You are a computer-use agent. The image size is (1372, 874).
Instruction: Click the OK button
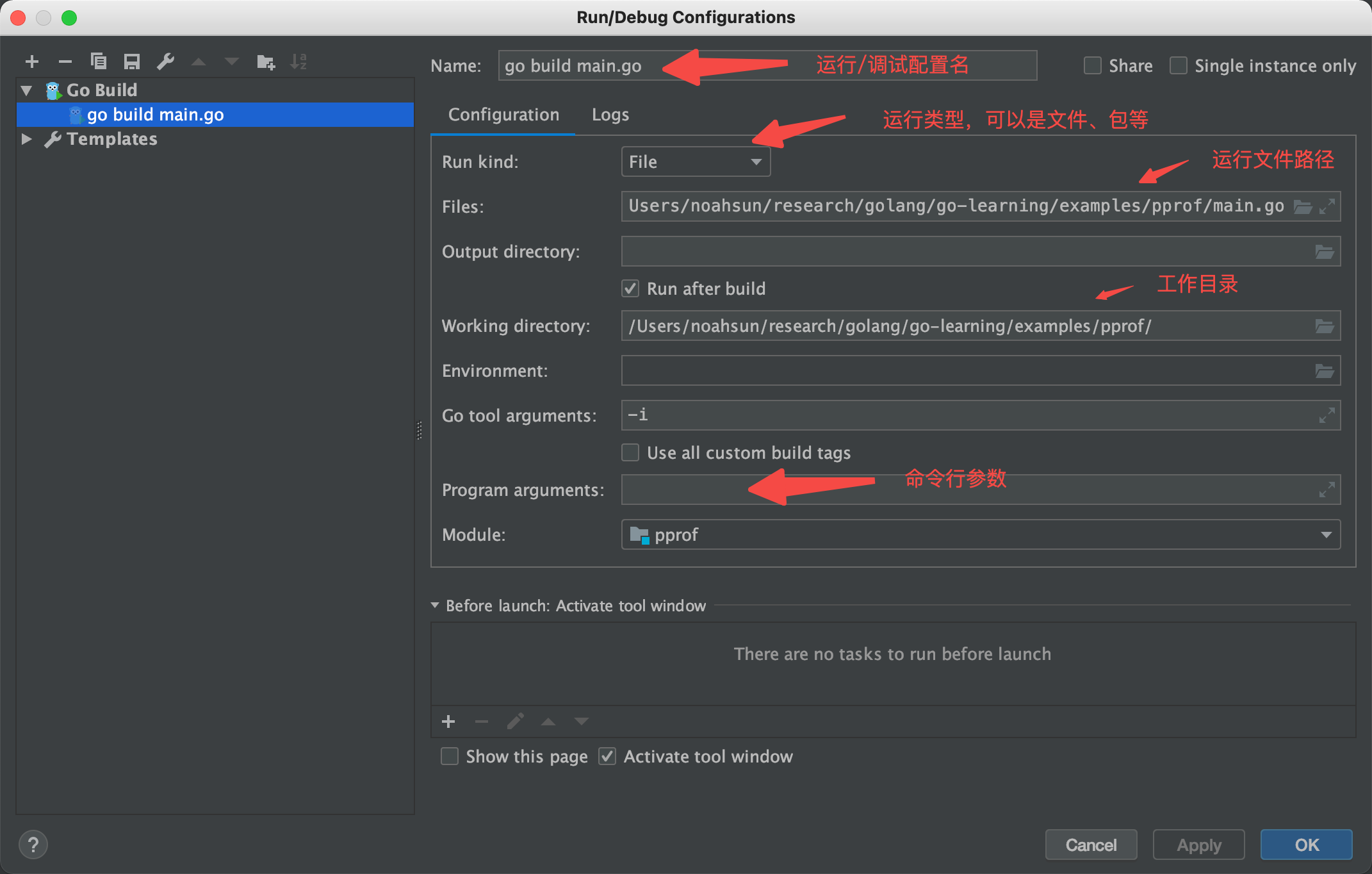[x=1305, y=845]
